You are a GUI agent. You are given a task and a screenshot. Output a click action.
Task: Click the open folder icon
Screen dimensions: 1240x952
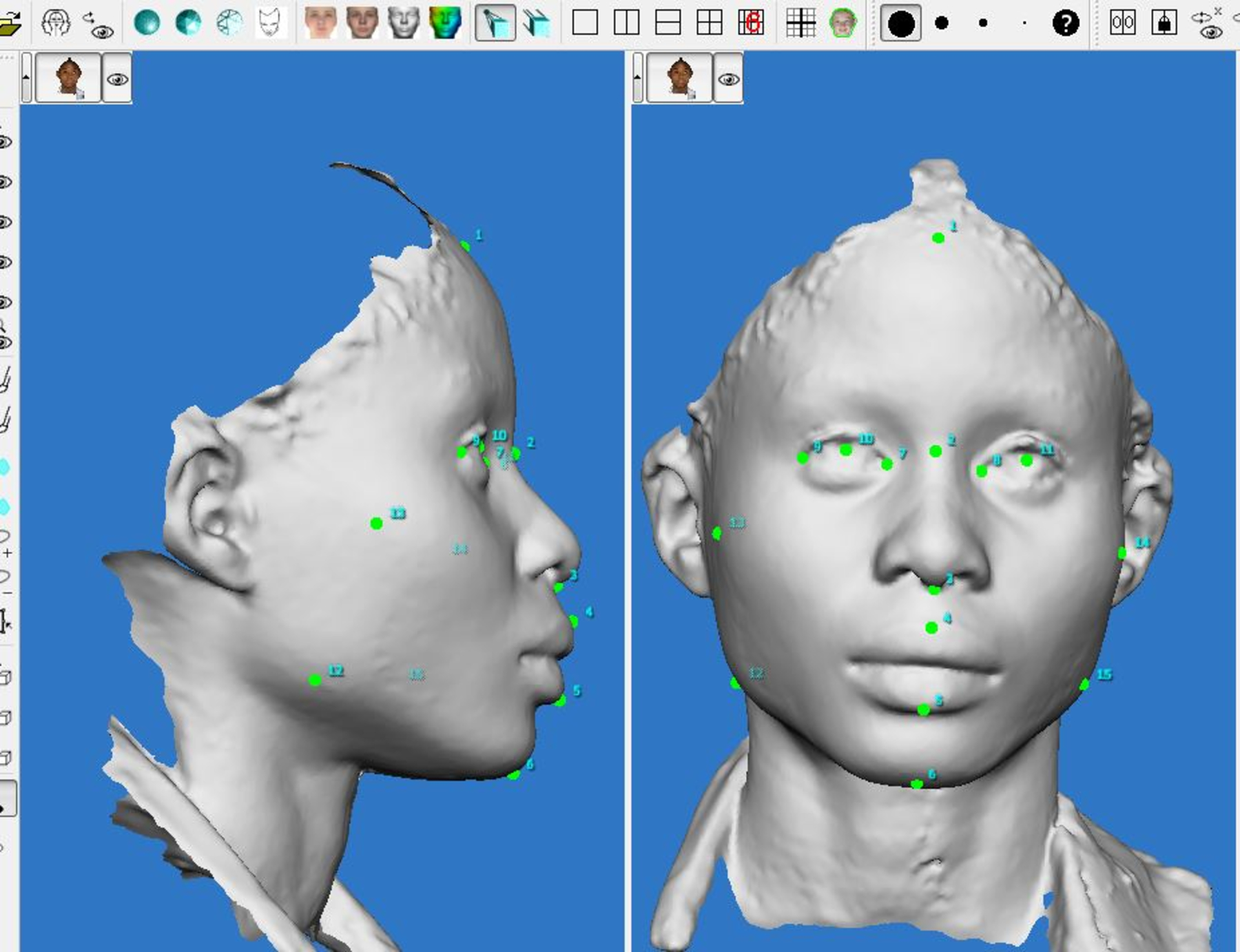(x=10, y=23)
